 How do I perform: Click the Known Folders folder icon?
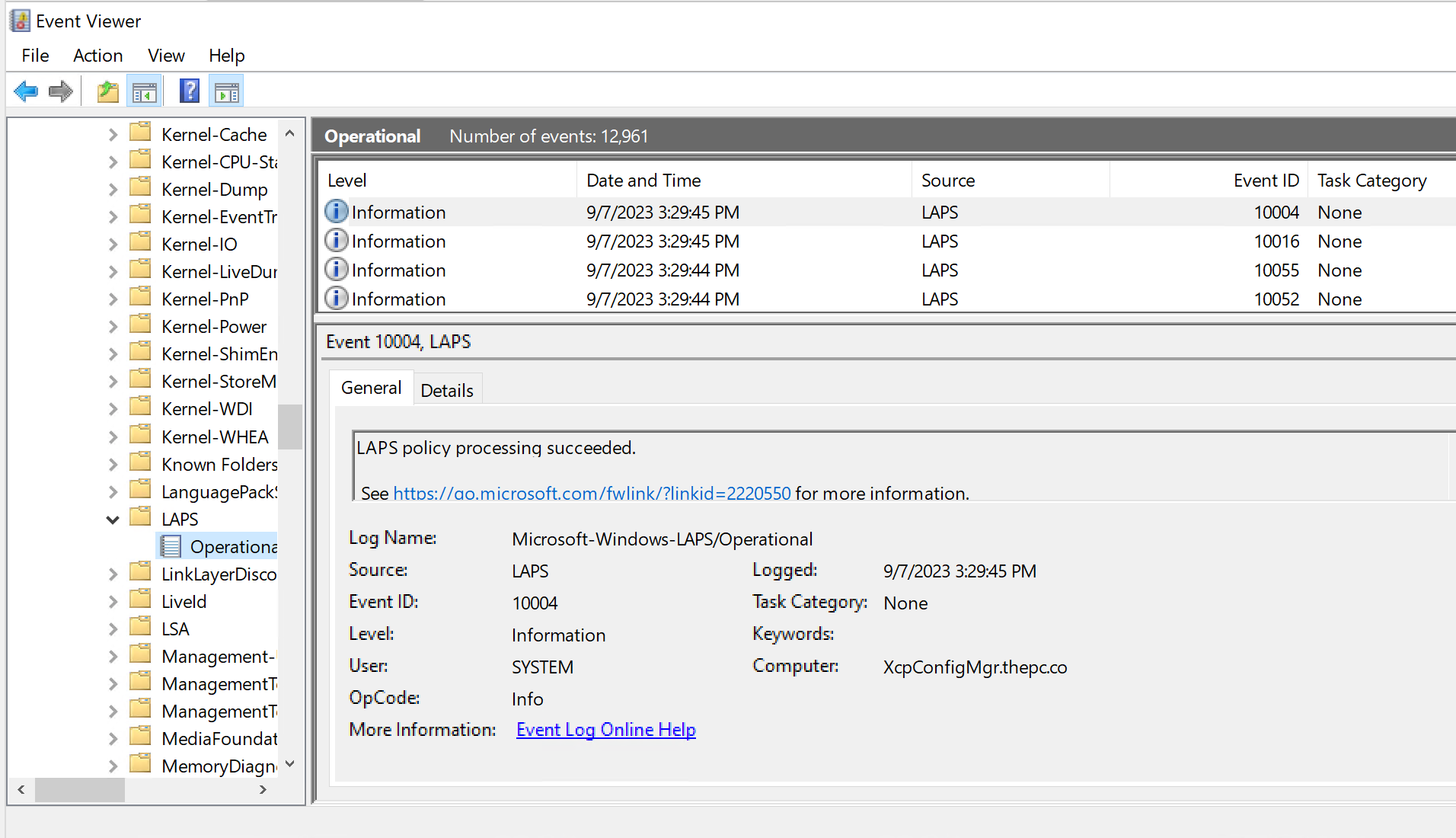[140, 463]
